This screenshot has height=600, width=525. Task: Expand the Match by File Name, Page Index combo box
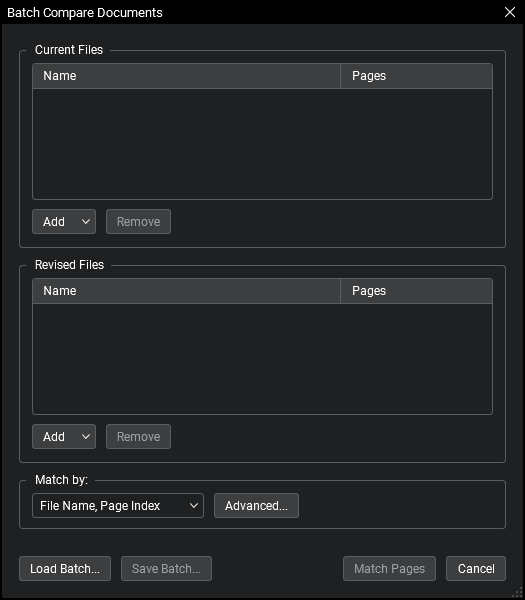[118, 505]
